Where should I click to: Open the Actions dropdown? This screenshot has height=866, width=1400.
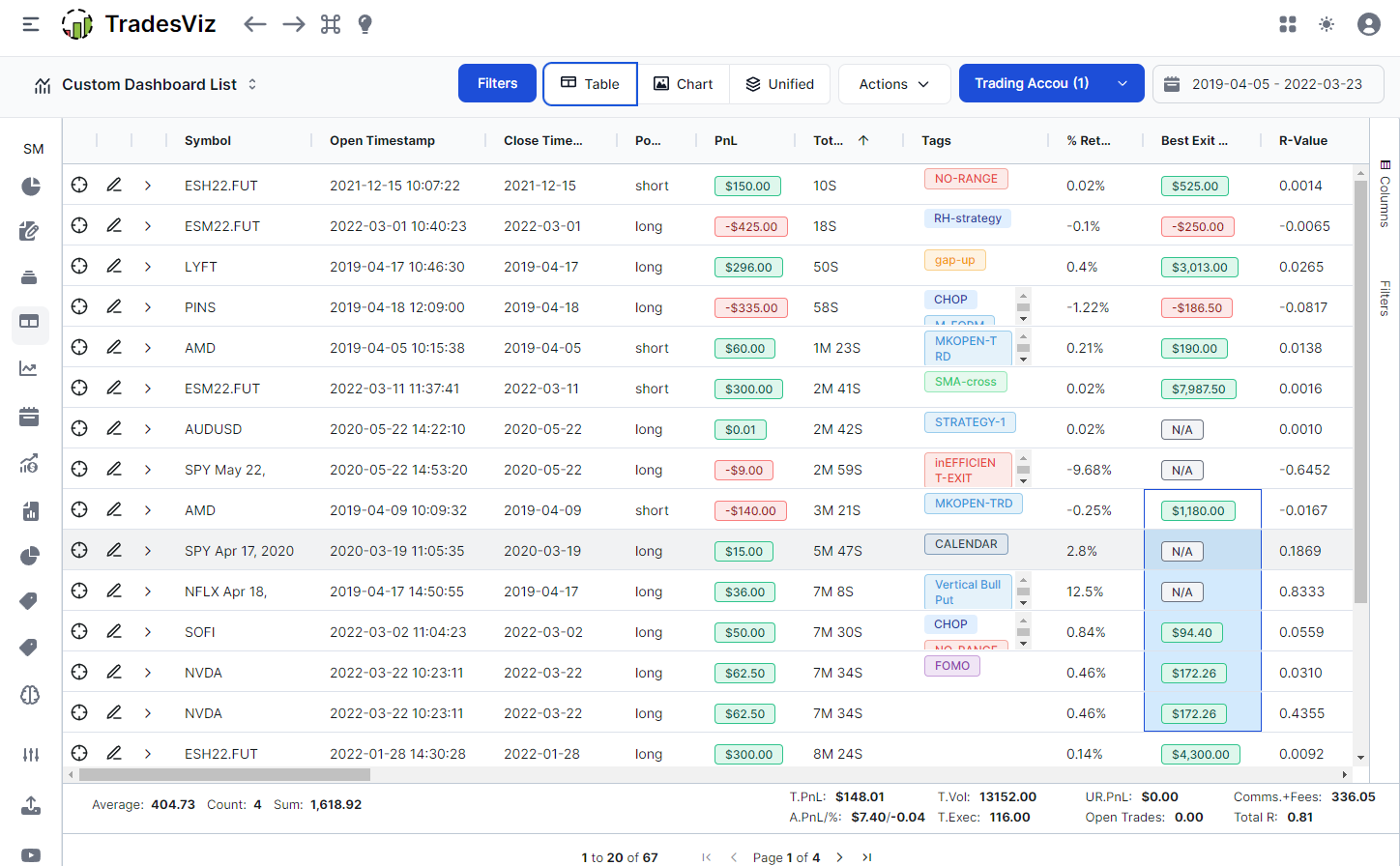[x=893, y=84]
